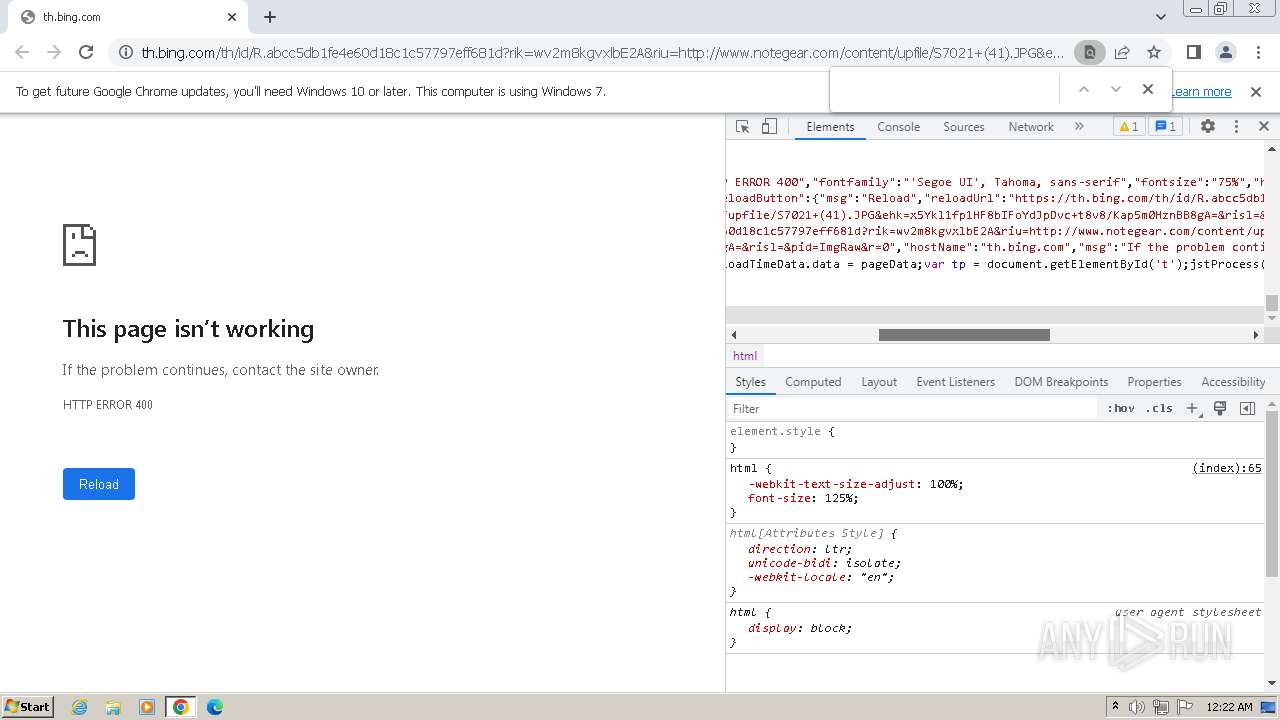Switch to the Sources tab
The image size is (1280, 720).
coord(964,127)
